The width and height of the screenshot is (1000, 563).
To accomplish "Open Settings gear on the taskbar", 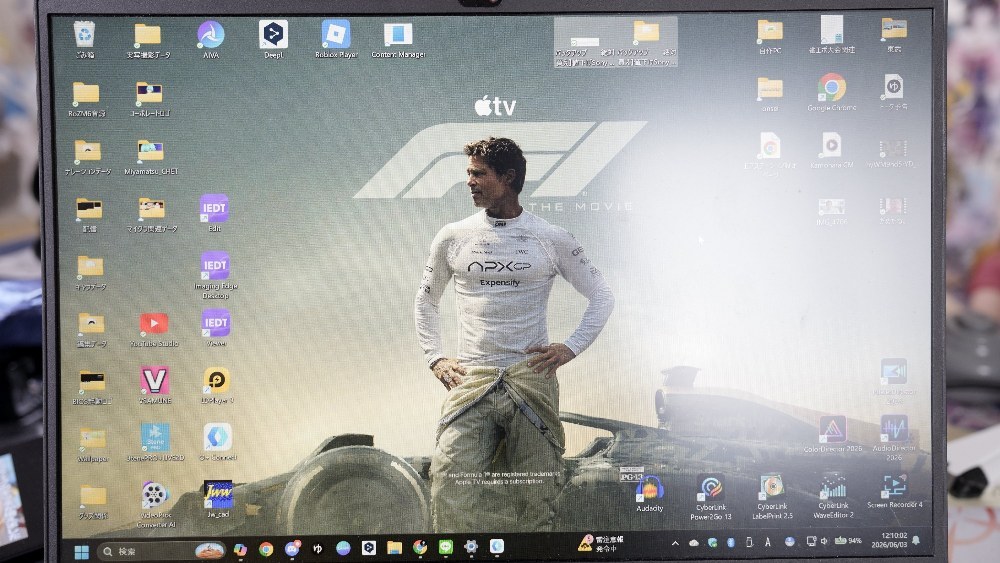I will [x=471, y=546].
